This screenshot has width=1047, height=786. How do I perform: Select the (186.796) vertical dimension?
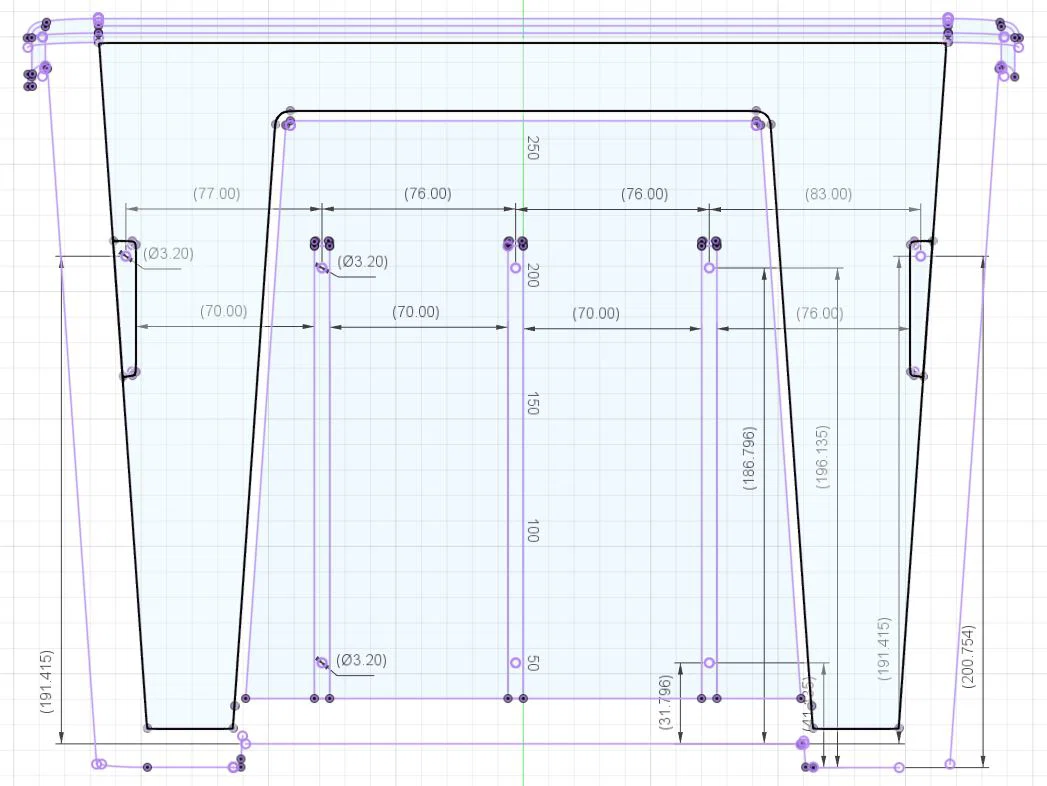tap(749, 459)
